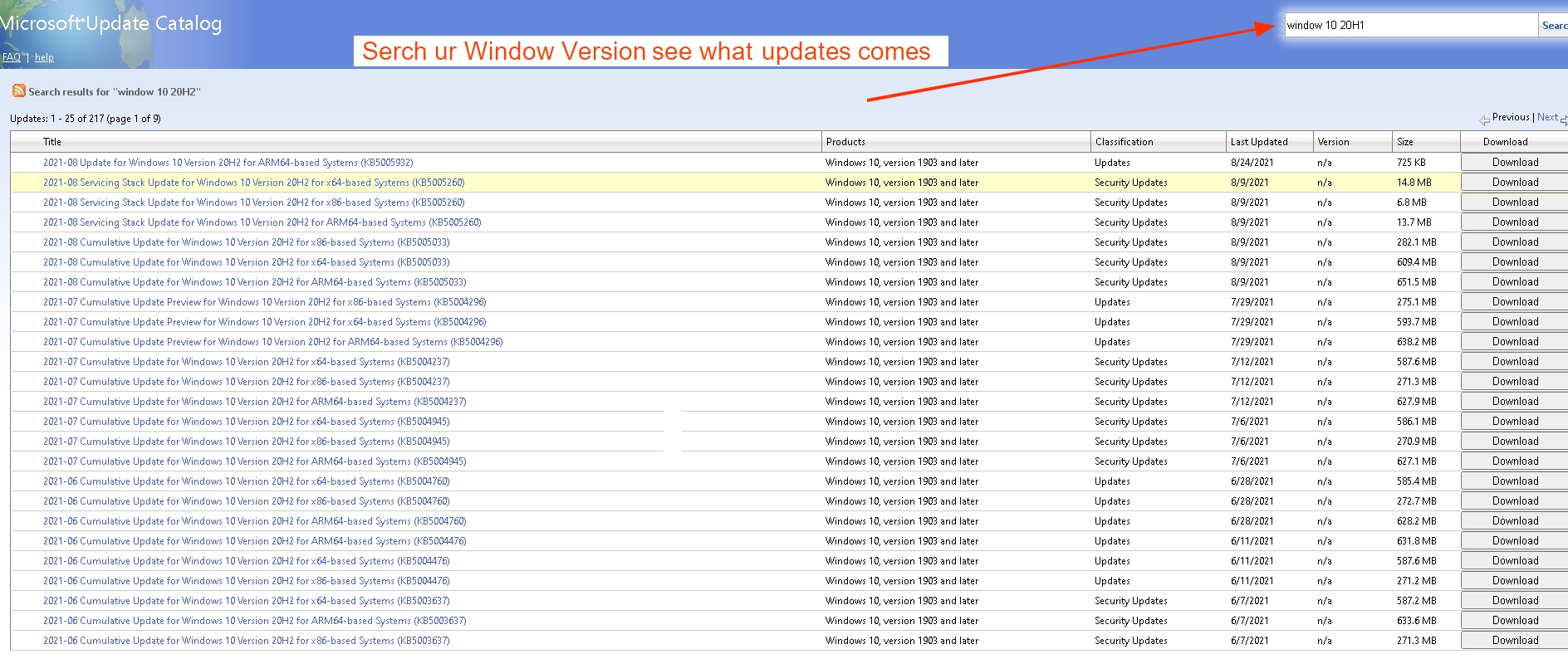Open Servicing Stack Update x64 KB5005260 link
Viewport: 1568px width, 659px height.
pyautogui.click(x=254, y=183)
